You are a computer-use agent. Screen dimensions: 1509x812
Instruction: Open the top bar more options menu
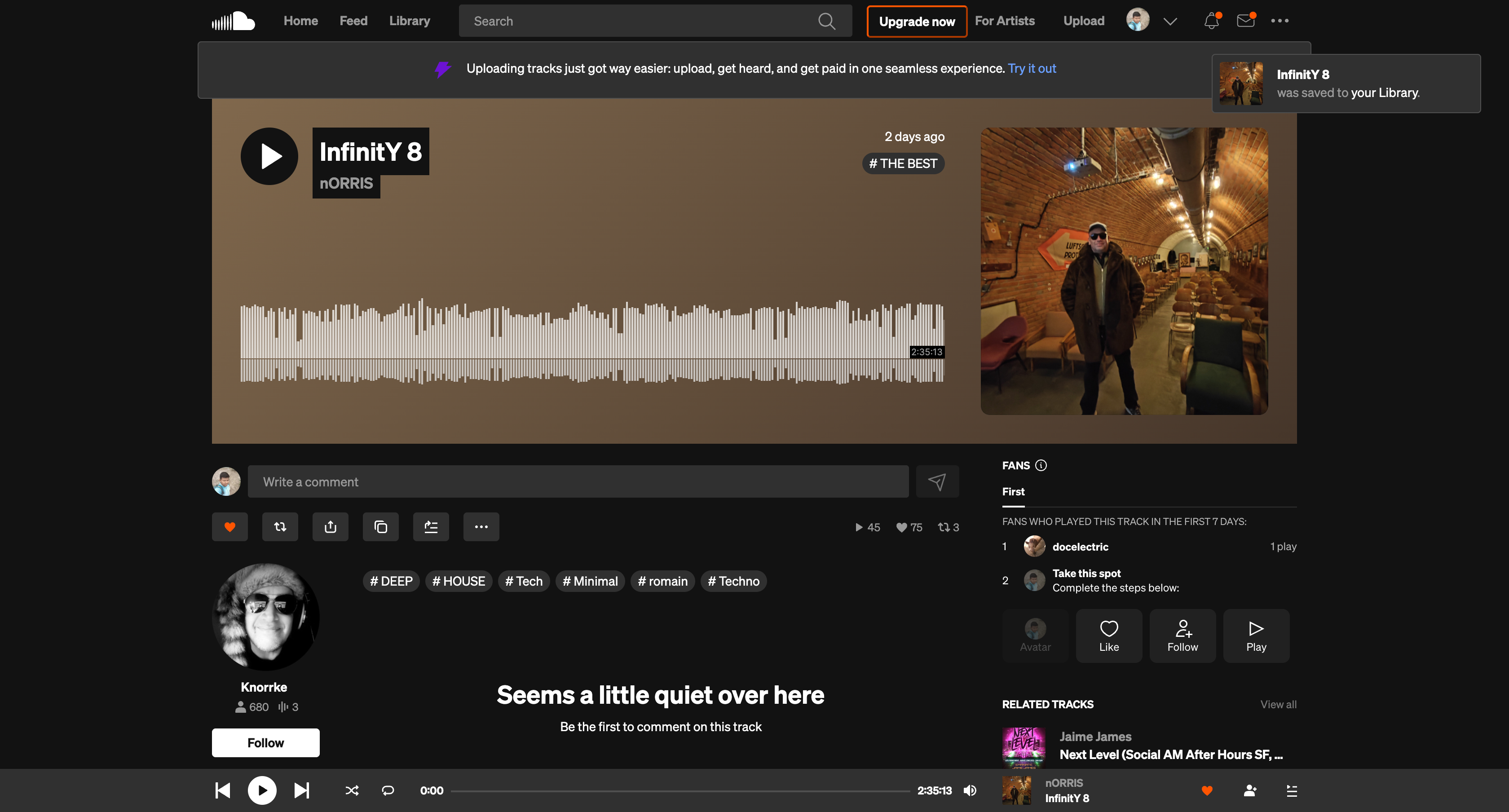[x=1280, y=21]
